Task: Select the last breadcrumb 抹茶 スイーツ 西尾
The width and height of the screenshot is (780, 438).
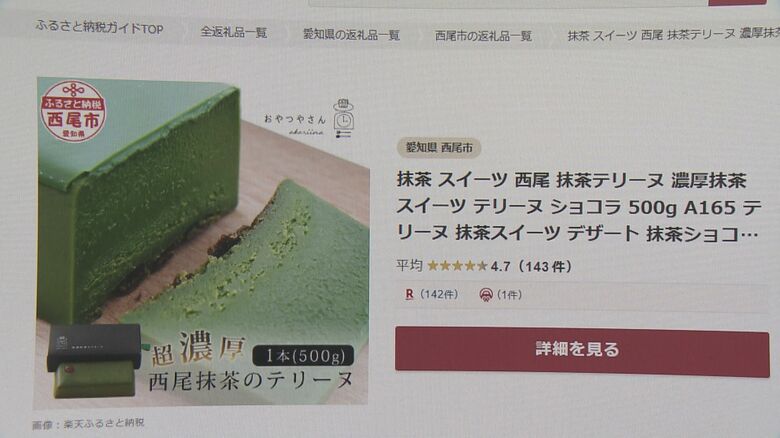Action: click(x=674, y=34)
